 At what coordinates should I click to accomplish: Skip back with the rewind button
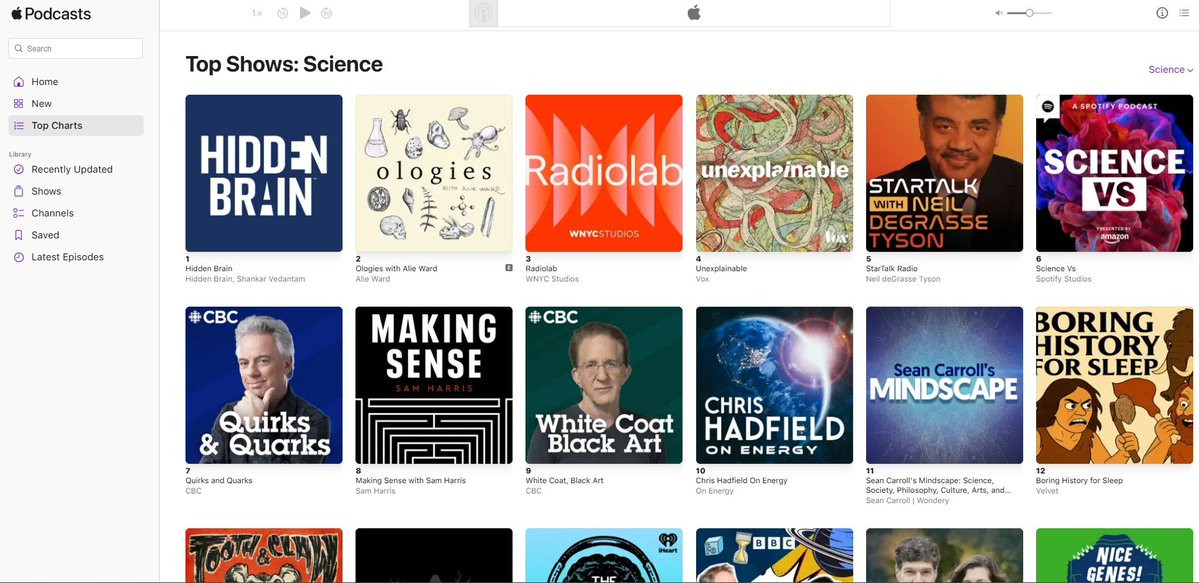click(x=282, y=13)
